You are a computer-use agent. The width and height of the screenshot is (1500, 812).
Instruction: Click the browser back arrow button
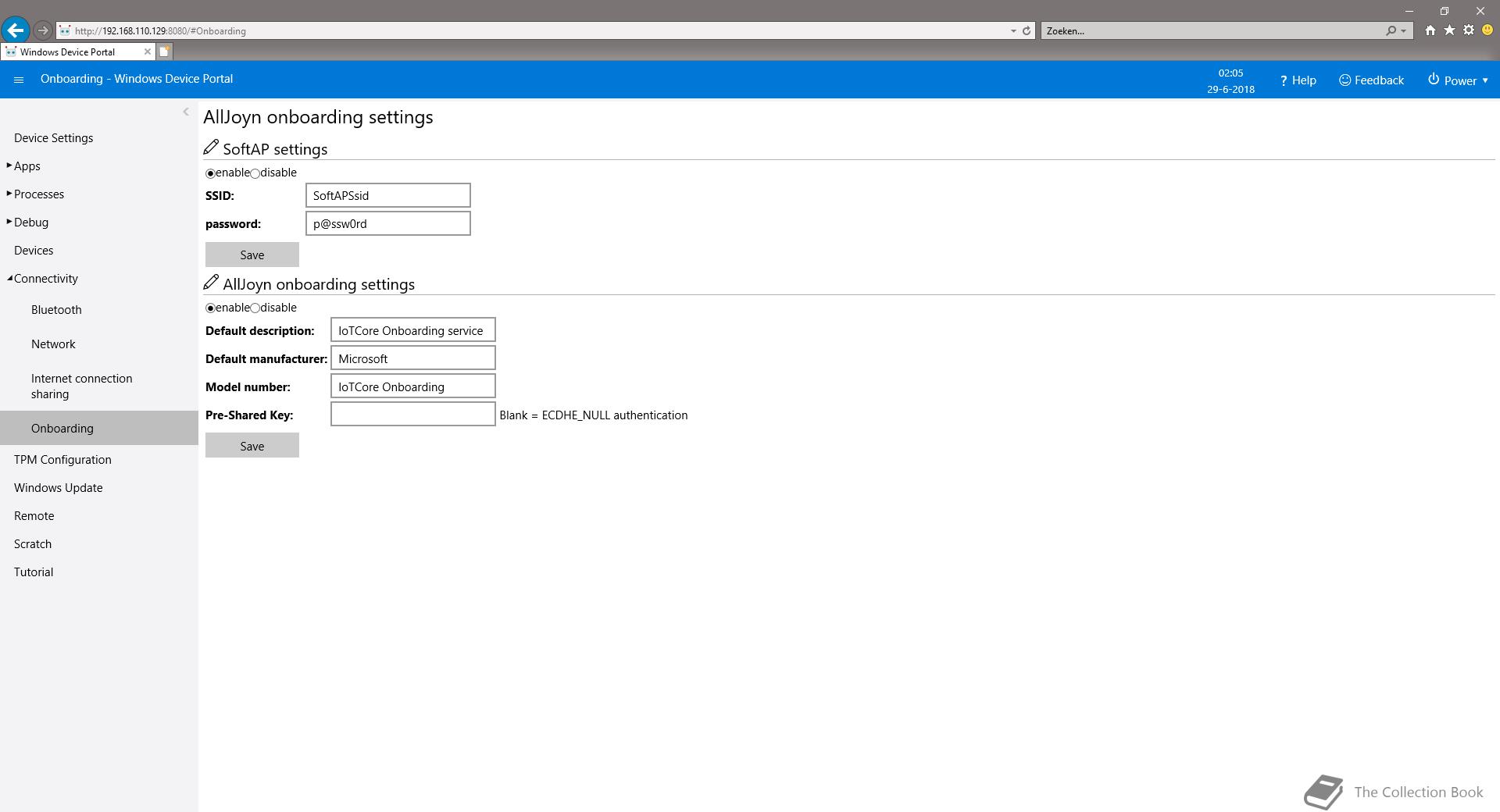[16, 30]
